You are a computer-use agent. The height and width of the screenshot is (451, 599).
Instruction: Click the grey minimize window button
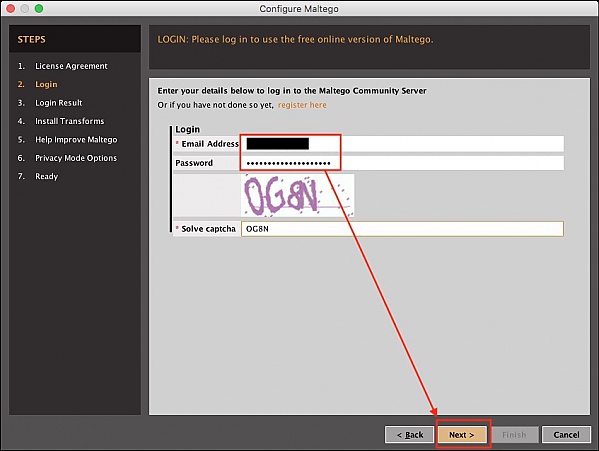coord(25,8)
